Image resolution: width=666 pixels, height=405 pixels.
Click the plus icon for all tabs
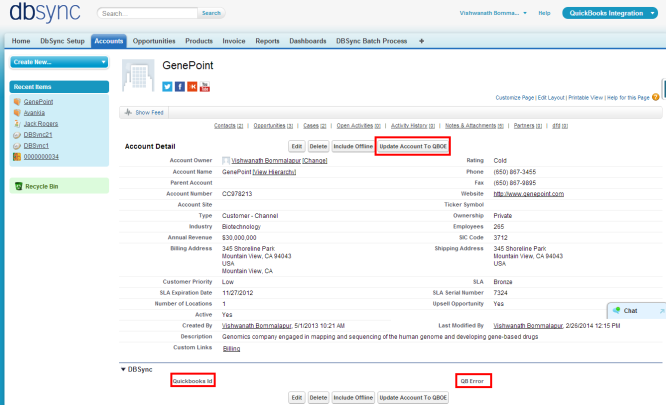pyautogui.click(x=421, y=41)
